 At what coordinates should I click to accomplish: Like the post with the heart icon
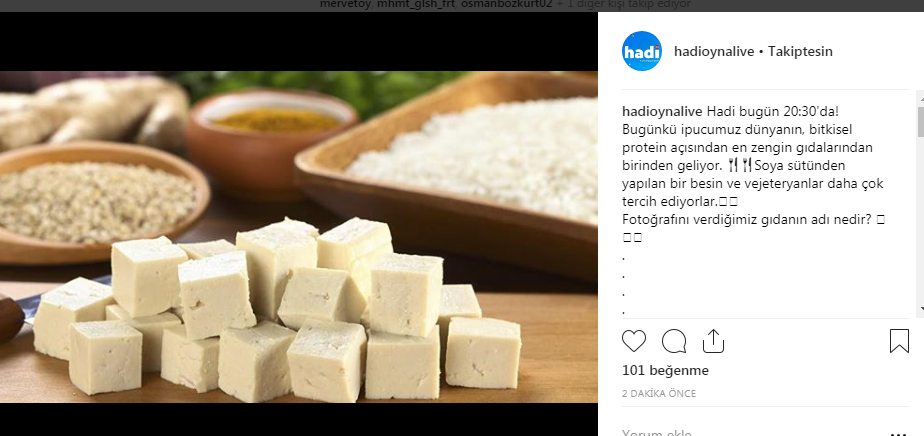click(634, 341)
